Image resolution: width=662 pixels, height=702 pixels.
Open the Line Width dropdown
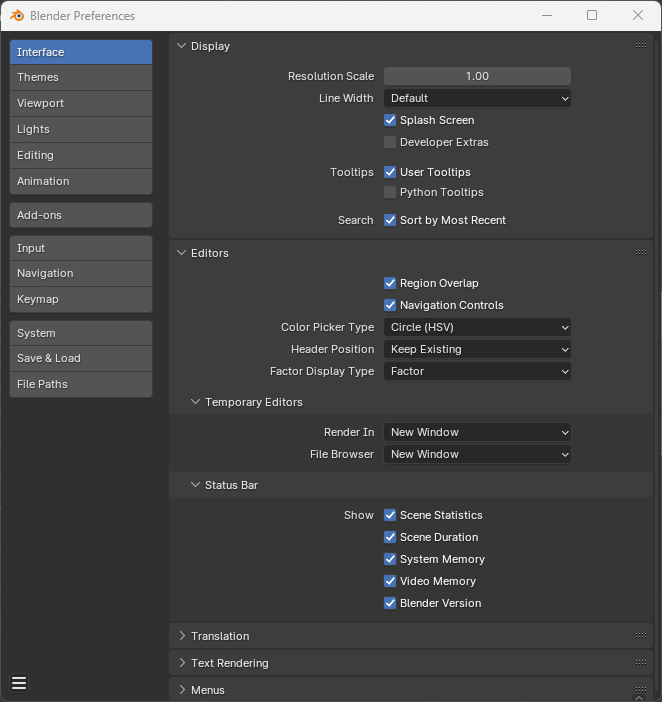(x=477, y=98)
